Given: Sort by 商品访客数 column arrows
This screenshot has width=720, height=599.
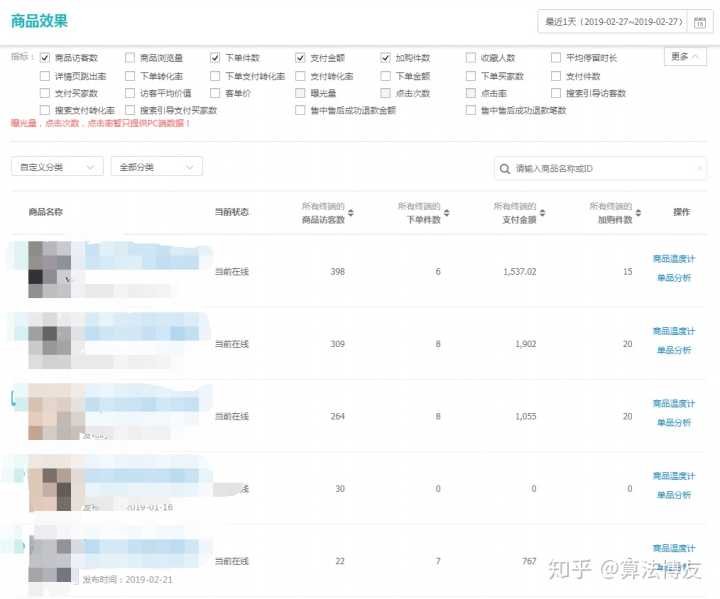Looking at the screenshot, I should point(351,213).
